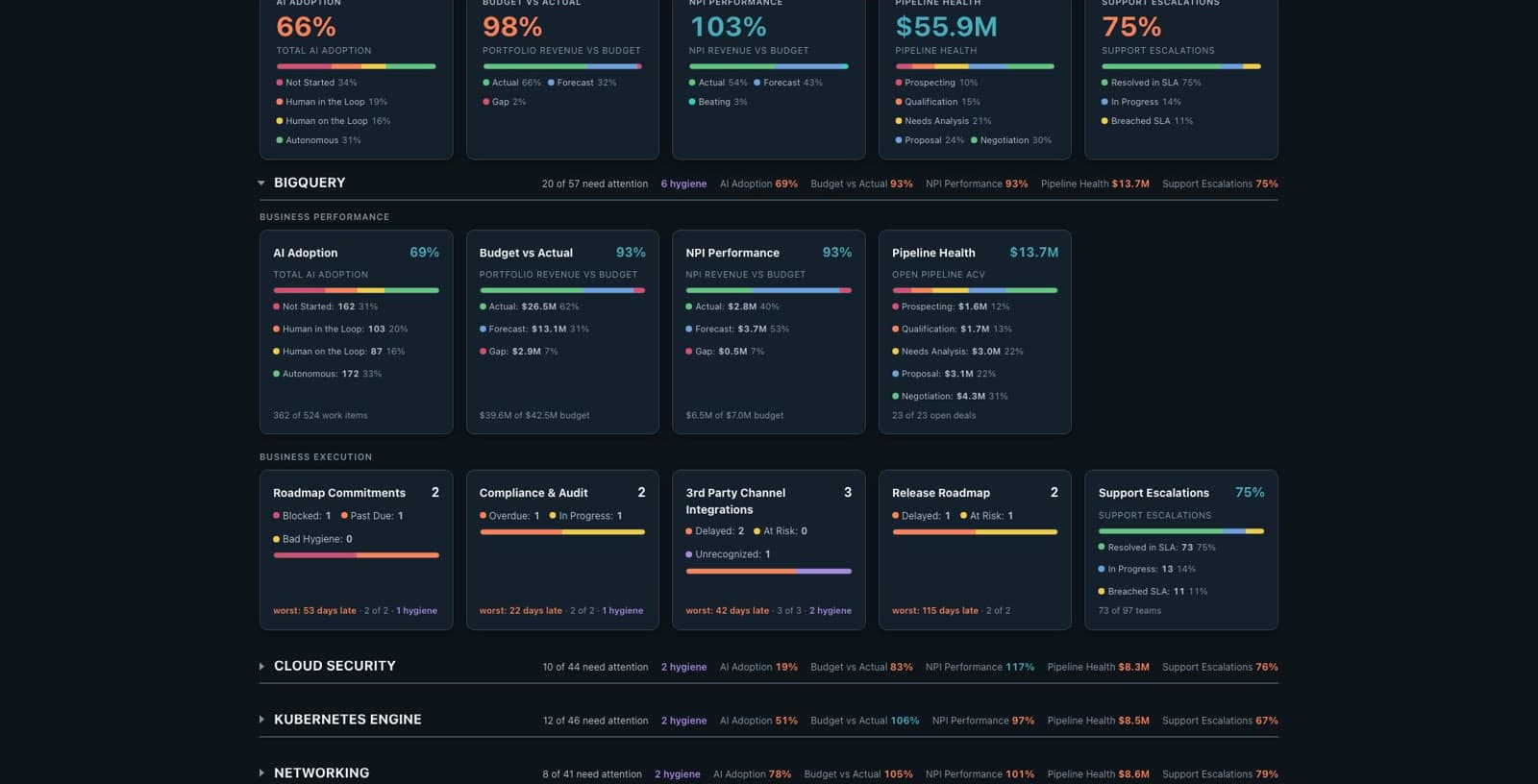Click '10 of 44 need attention' text

click(595, 667)
